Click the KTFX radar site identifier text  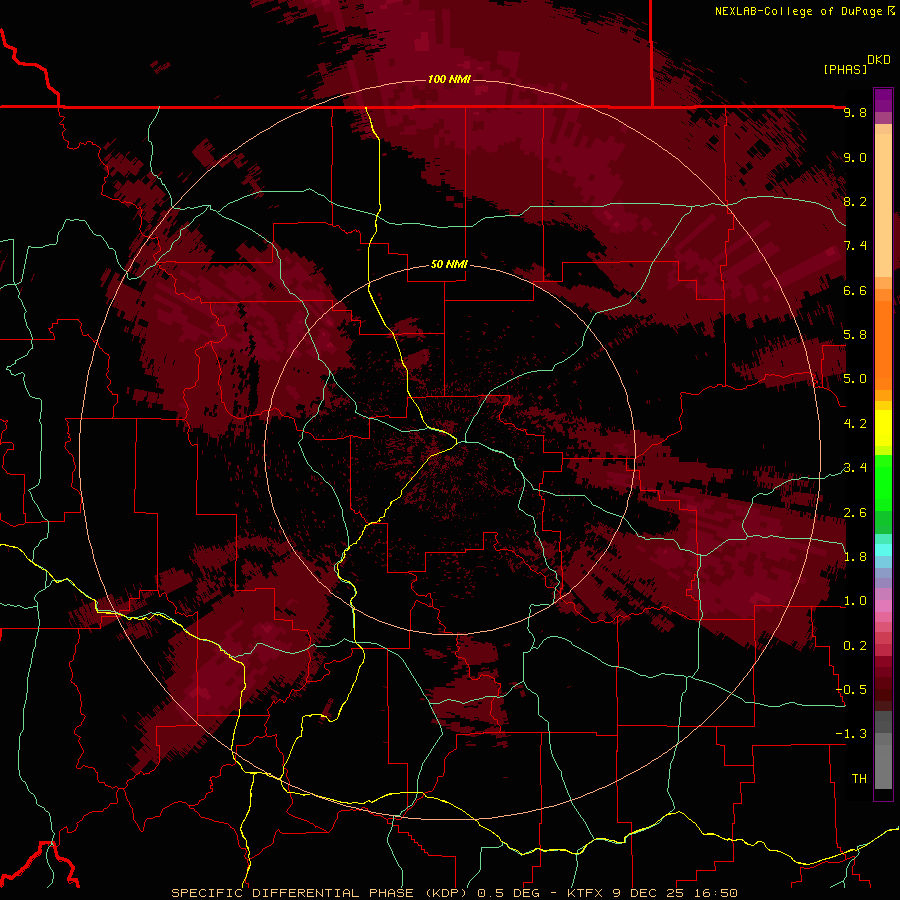pos(586,893)
